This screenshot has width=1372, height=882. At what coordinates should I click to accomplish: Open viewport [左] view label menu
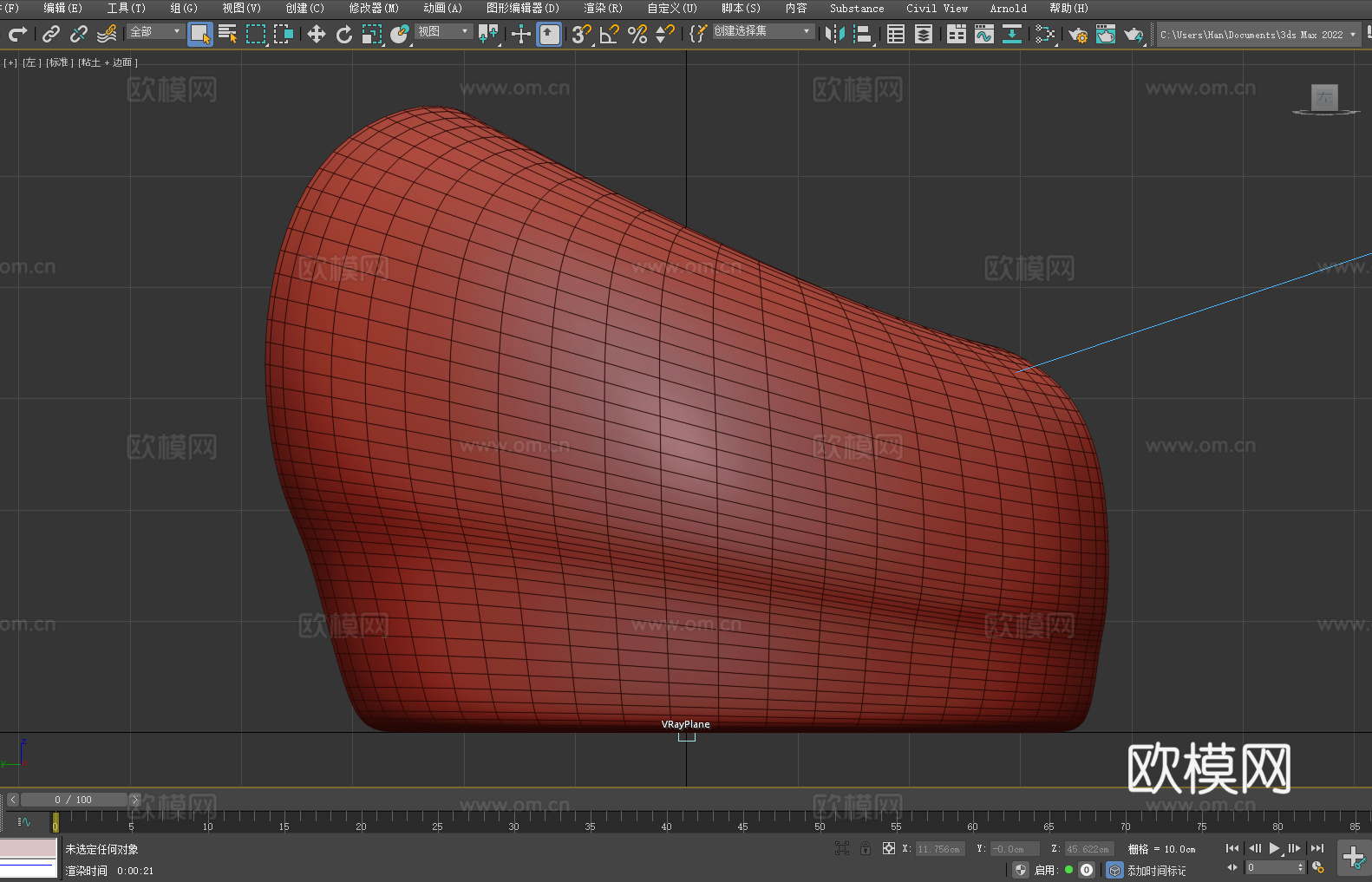click(31, 62)
